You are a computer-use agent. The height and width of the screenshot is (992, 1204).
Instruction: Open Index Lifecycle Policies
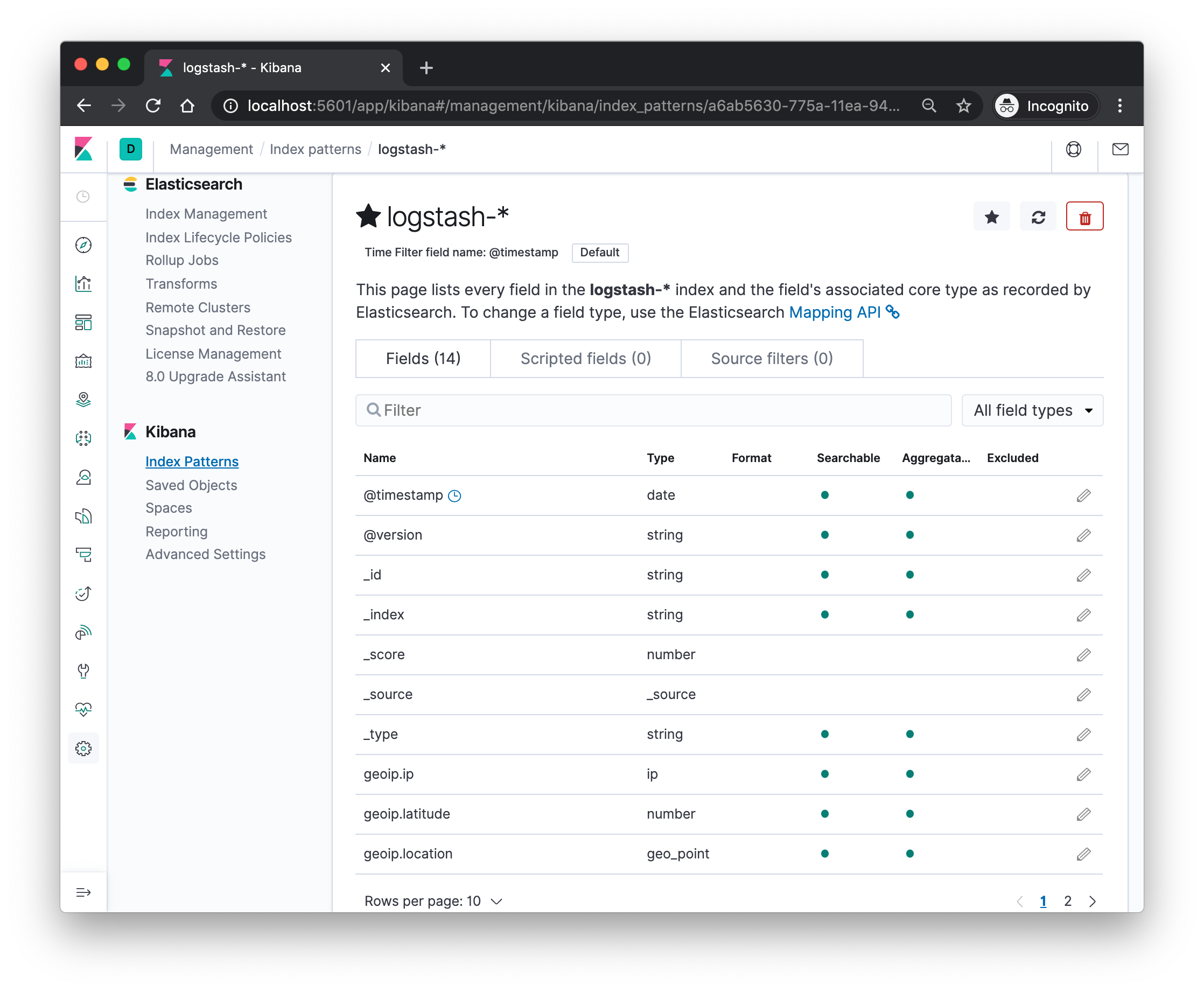pos(218,237)
